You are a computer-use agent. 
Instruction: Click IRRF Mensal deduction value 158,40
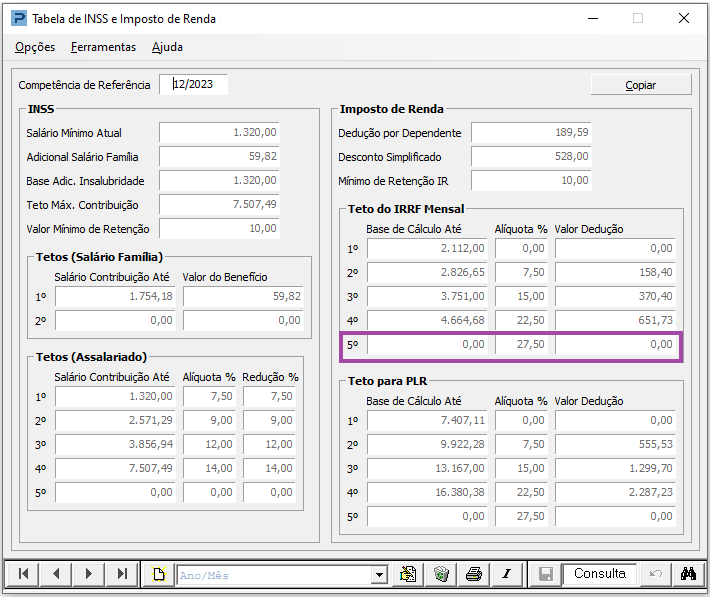coord(615,273)
